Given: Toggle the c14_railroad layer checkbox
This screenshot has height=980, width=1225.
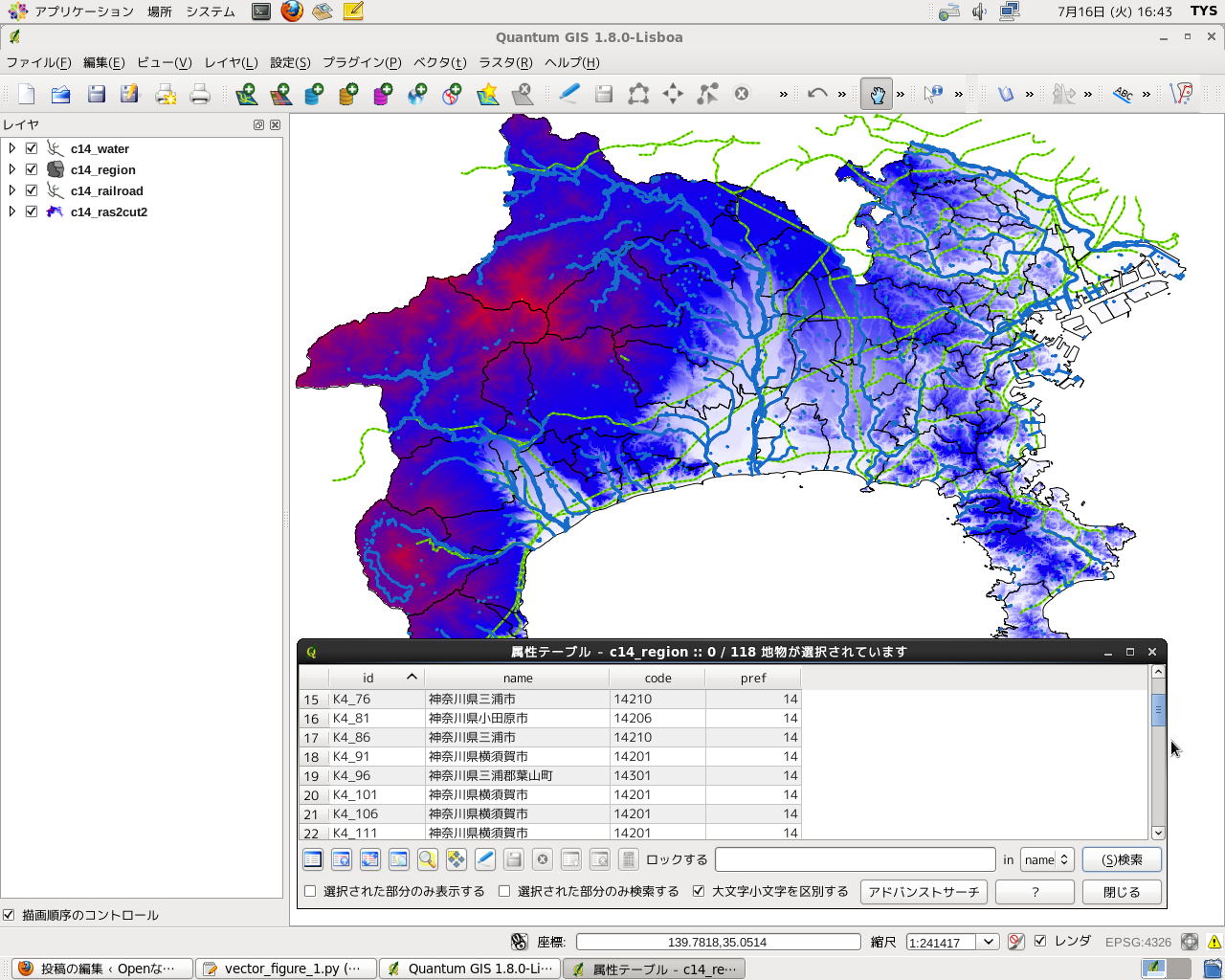Looking at the screenshot, I should (32, 190).
